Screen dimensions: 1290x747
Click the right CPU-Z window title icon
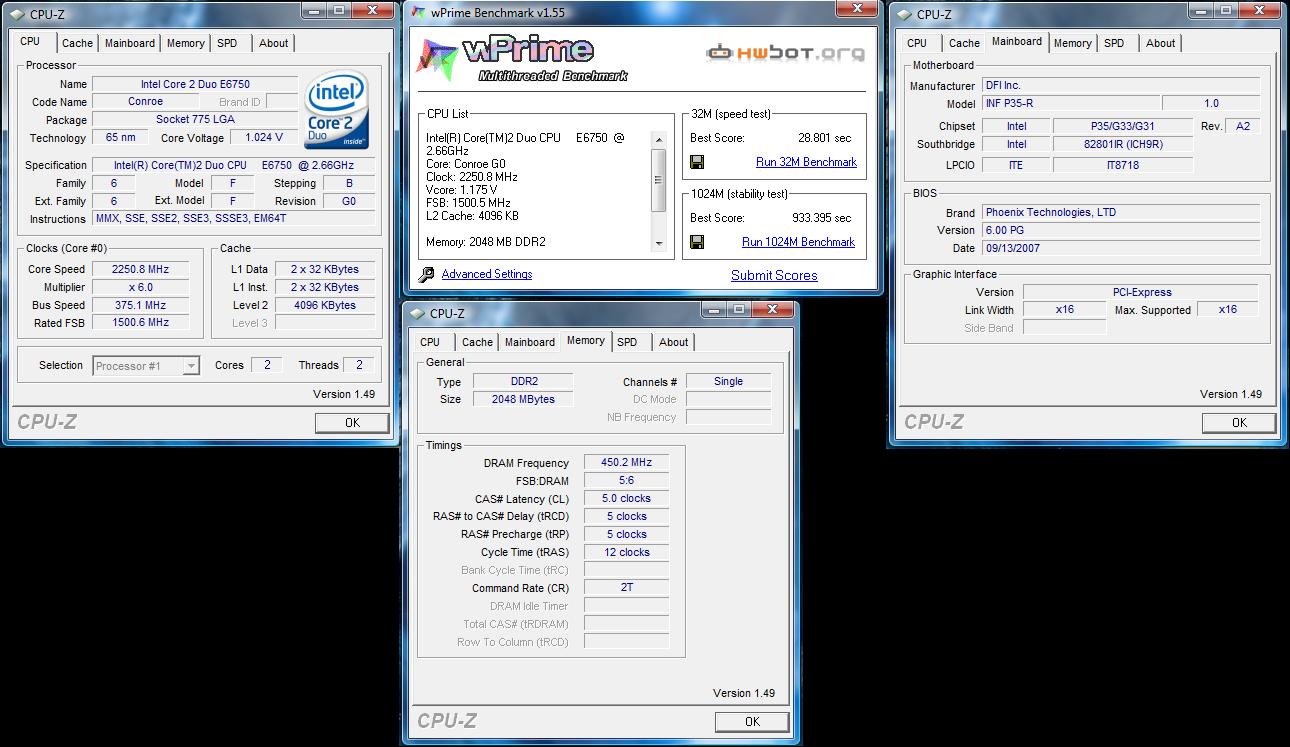coord(903,14)
